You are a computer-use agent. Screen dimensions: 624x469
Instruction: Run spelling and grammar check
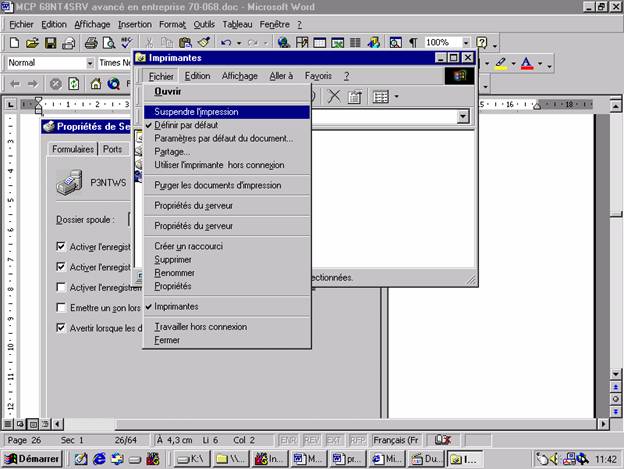click(127, 43)
